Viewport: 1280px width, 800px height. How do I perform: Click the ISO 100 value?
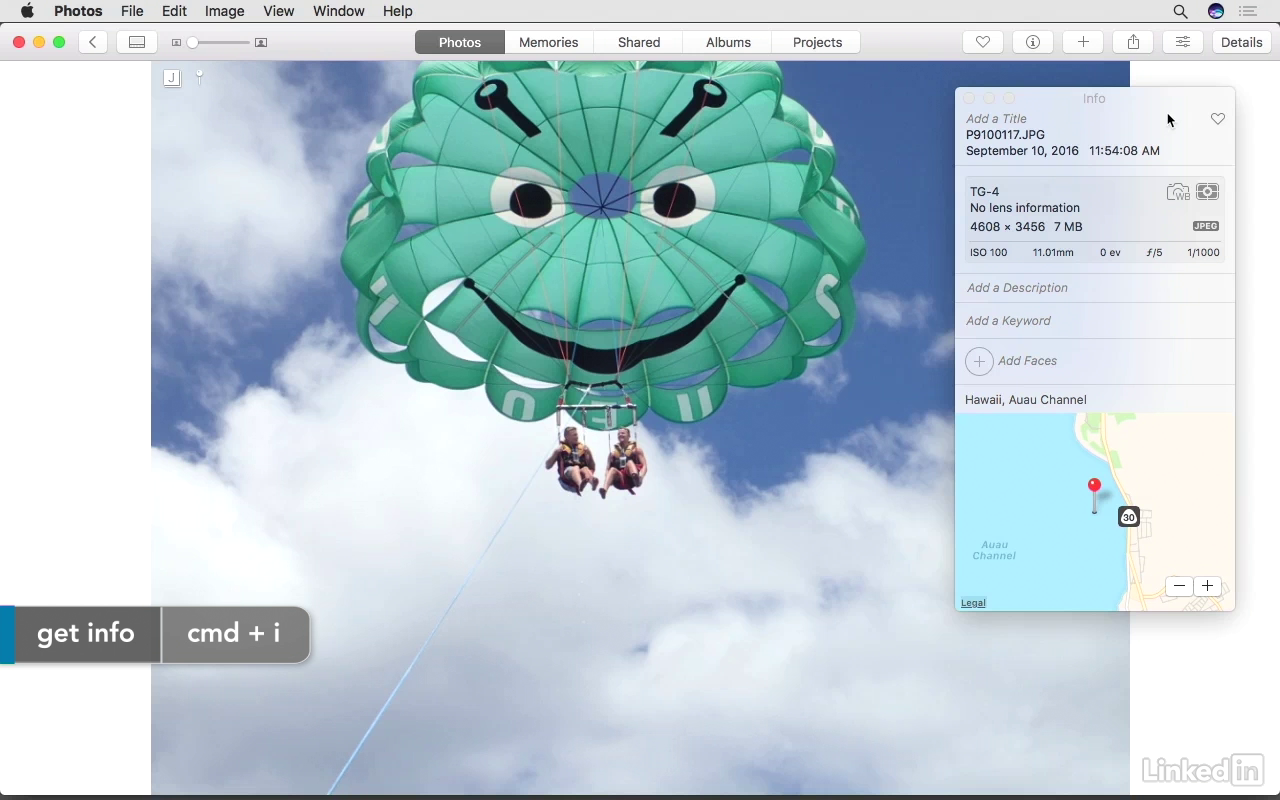988,253
